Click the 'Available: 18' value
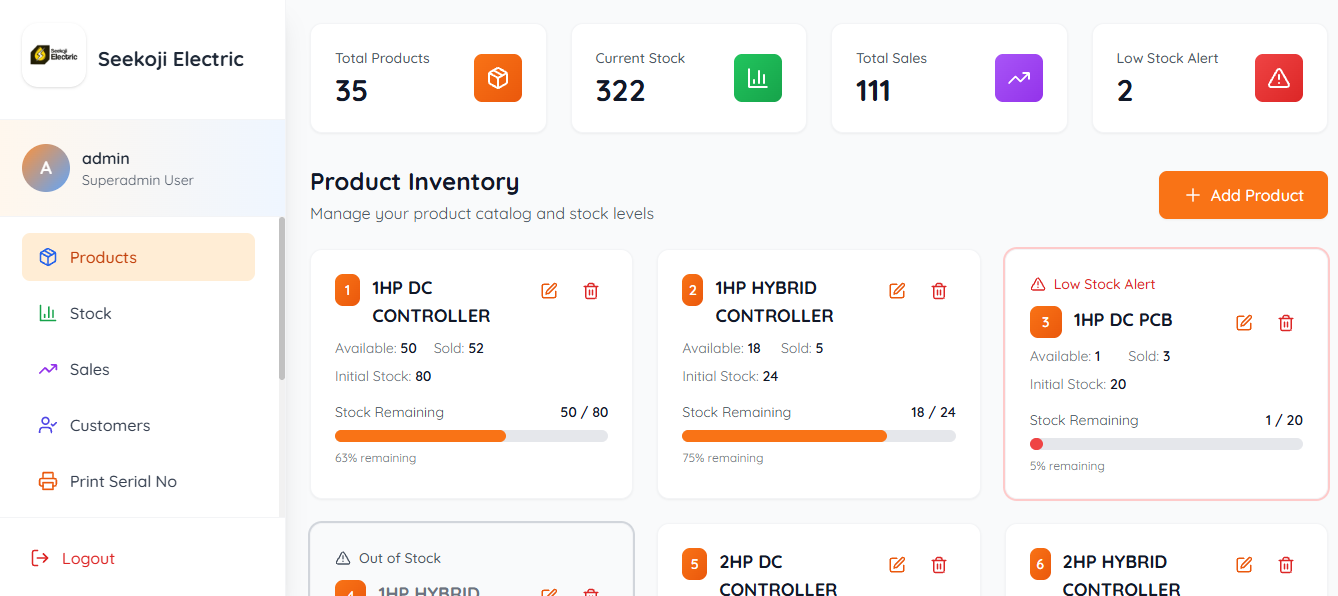 tap(721, 348)
